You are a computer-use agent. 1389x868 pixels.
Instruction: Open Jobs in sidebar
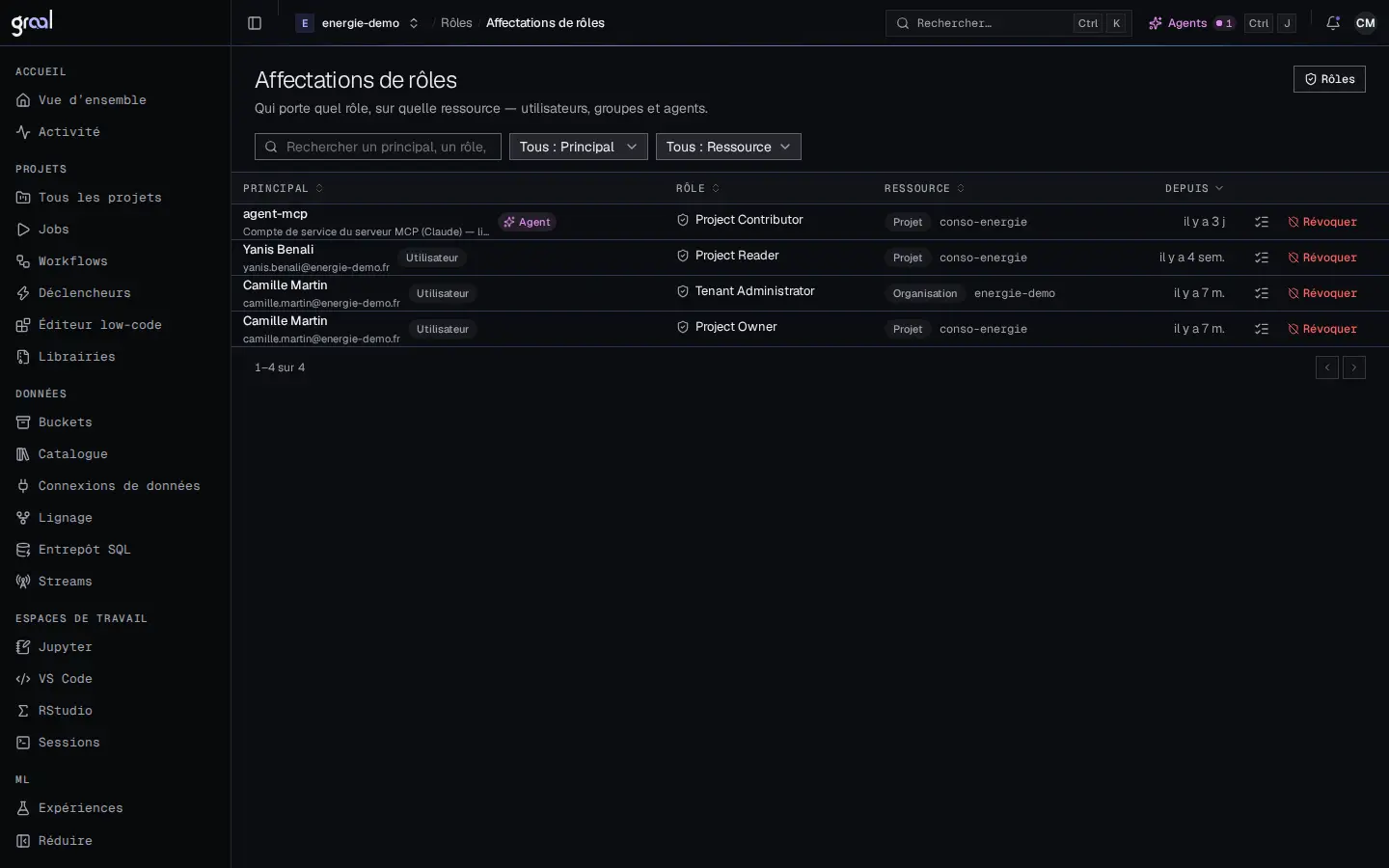(x=116, y=230)
